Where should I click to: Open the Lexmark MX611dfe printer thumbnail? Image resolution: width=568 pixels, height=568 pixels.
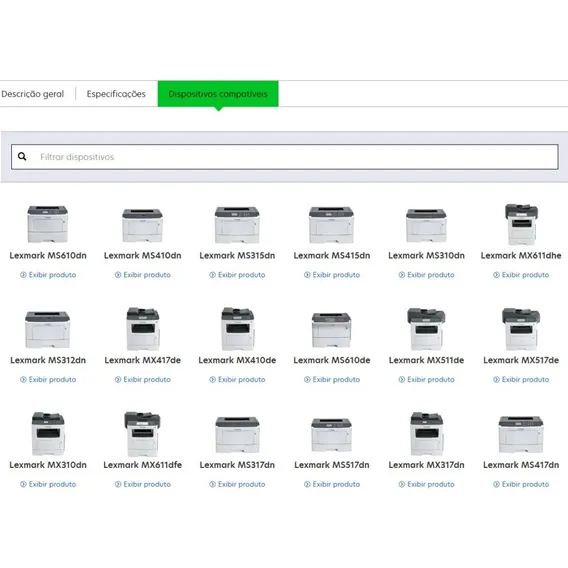coord(142,434)
